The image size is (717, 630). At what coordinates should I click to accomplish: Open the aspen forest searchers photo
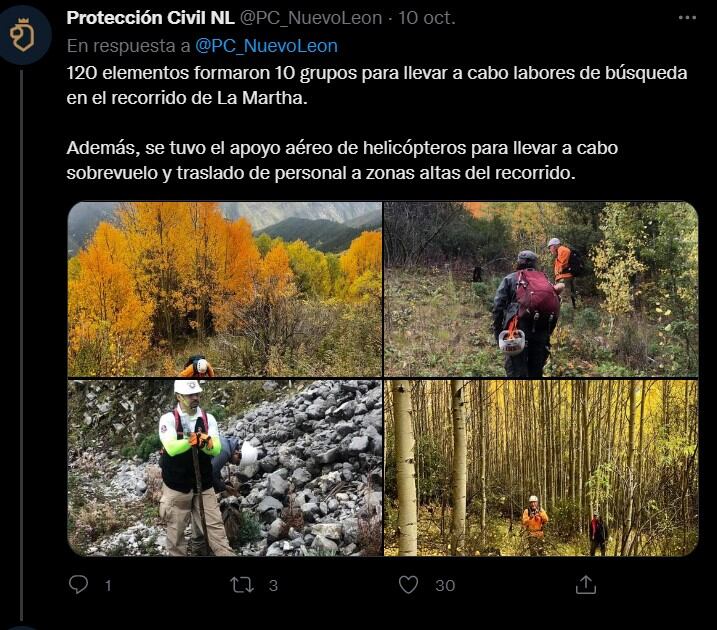tap(541, 468)
